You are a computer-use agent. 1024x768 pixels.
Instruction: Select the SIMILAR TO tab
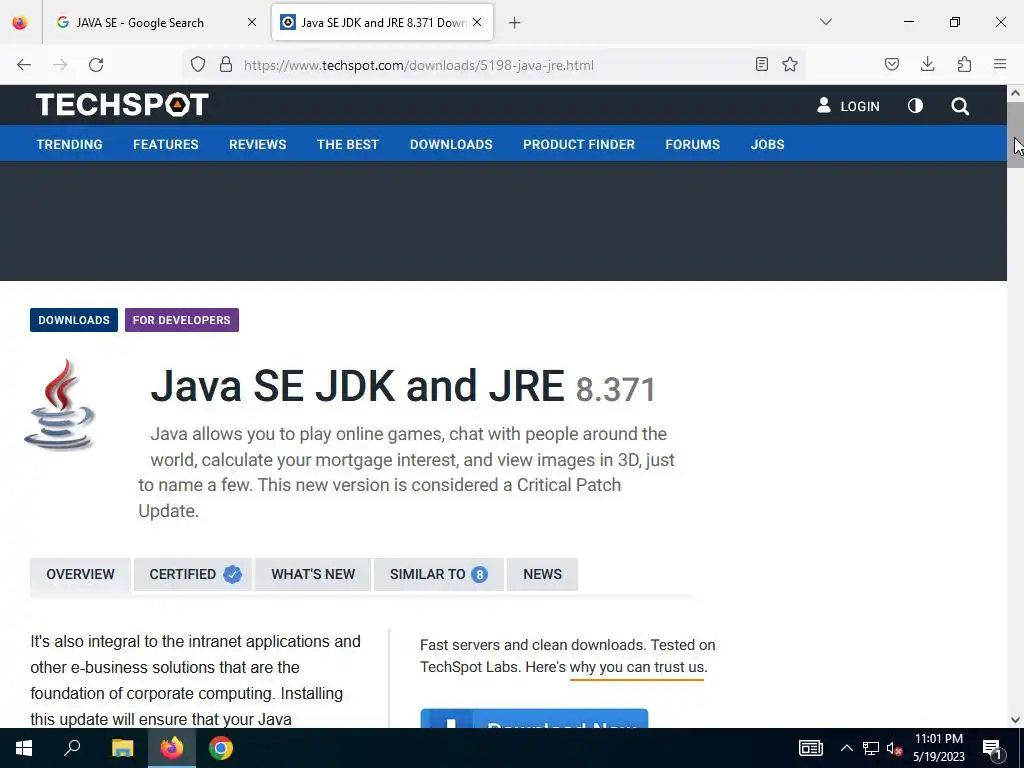tap(439, 574)
